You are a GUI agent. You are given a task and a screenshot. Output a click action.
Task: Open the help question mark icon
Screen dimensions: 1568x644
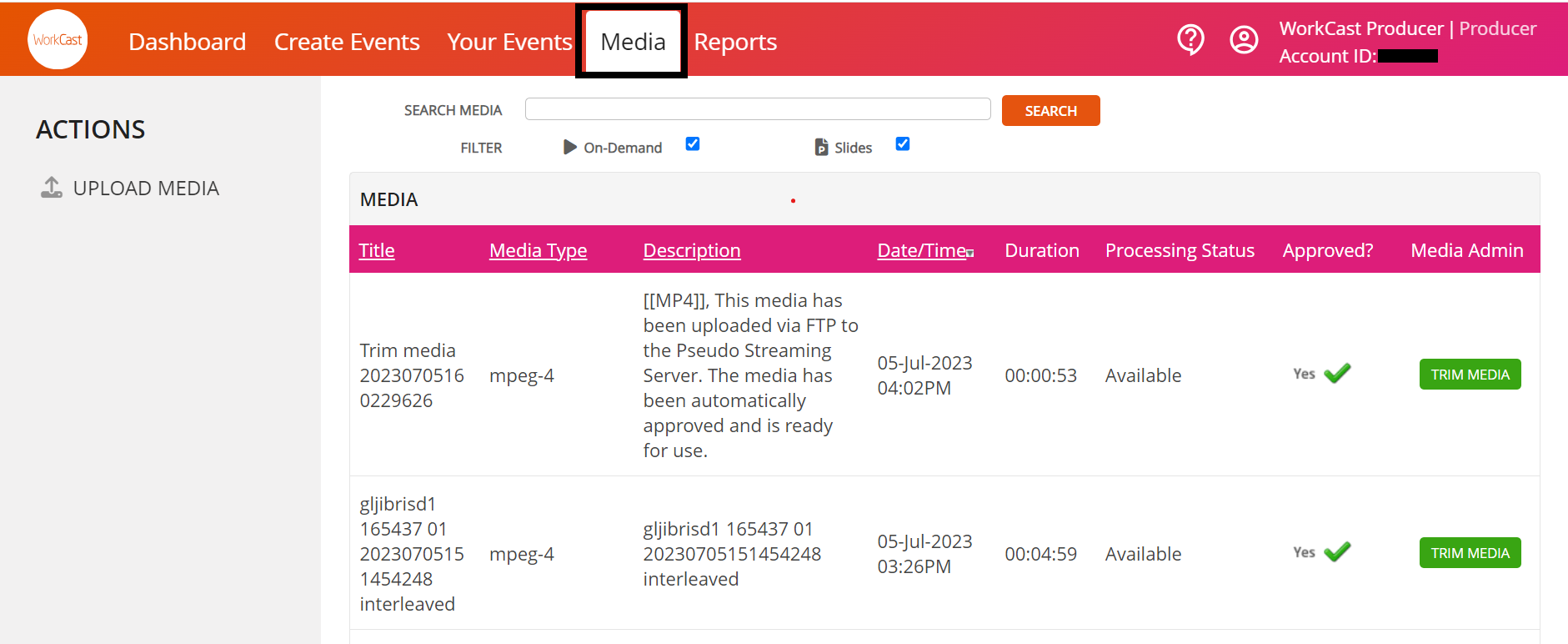(1190, 39)
